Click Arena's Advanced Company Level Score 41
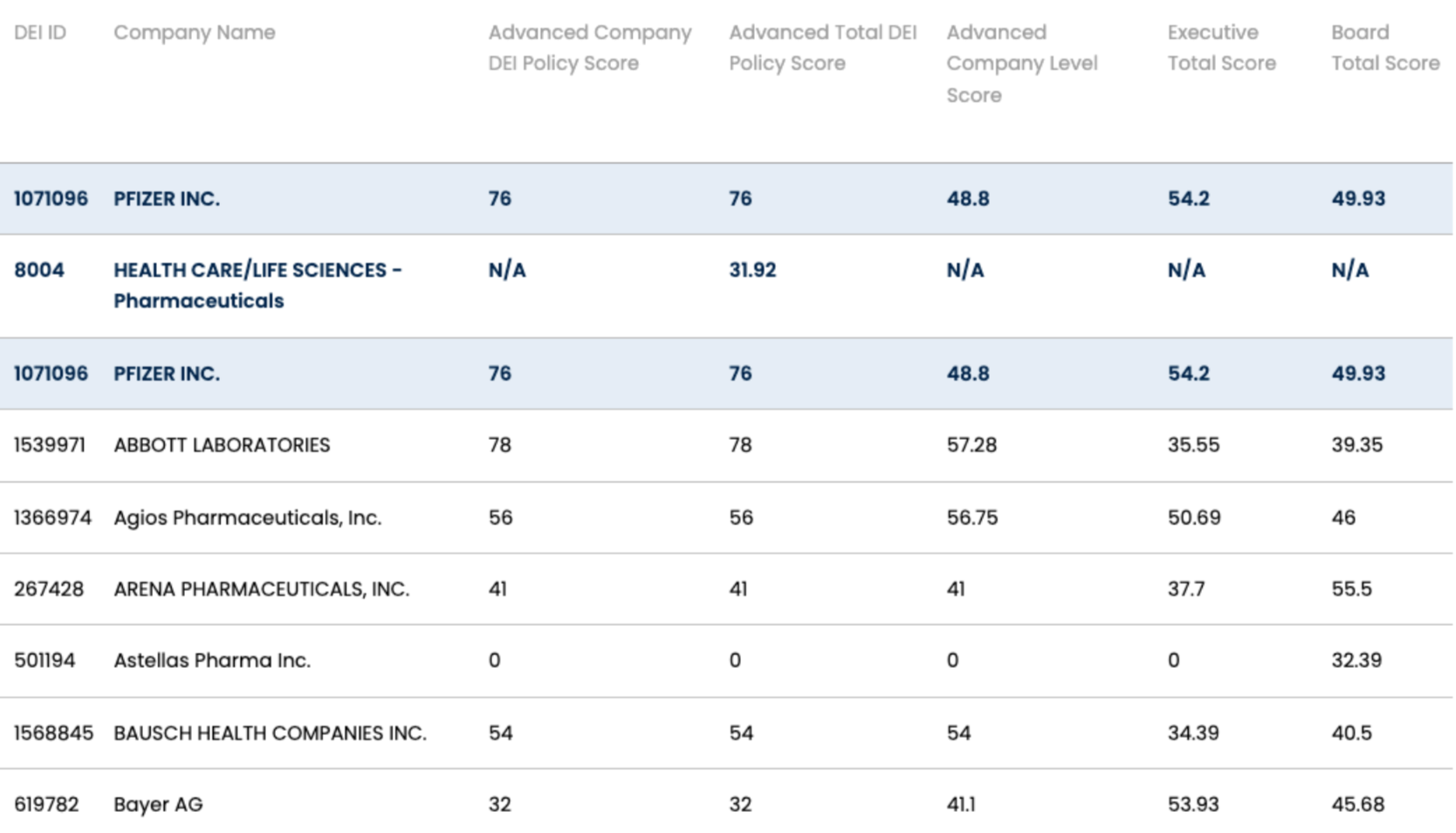 point(956,589)
